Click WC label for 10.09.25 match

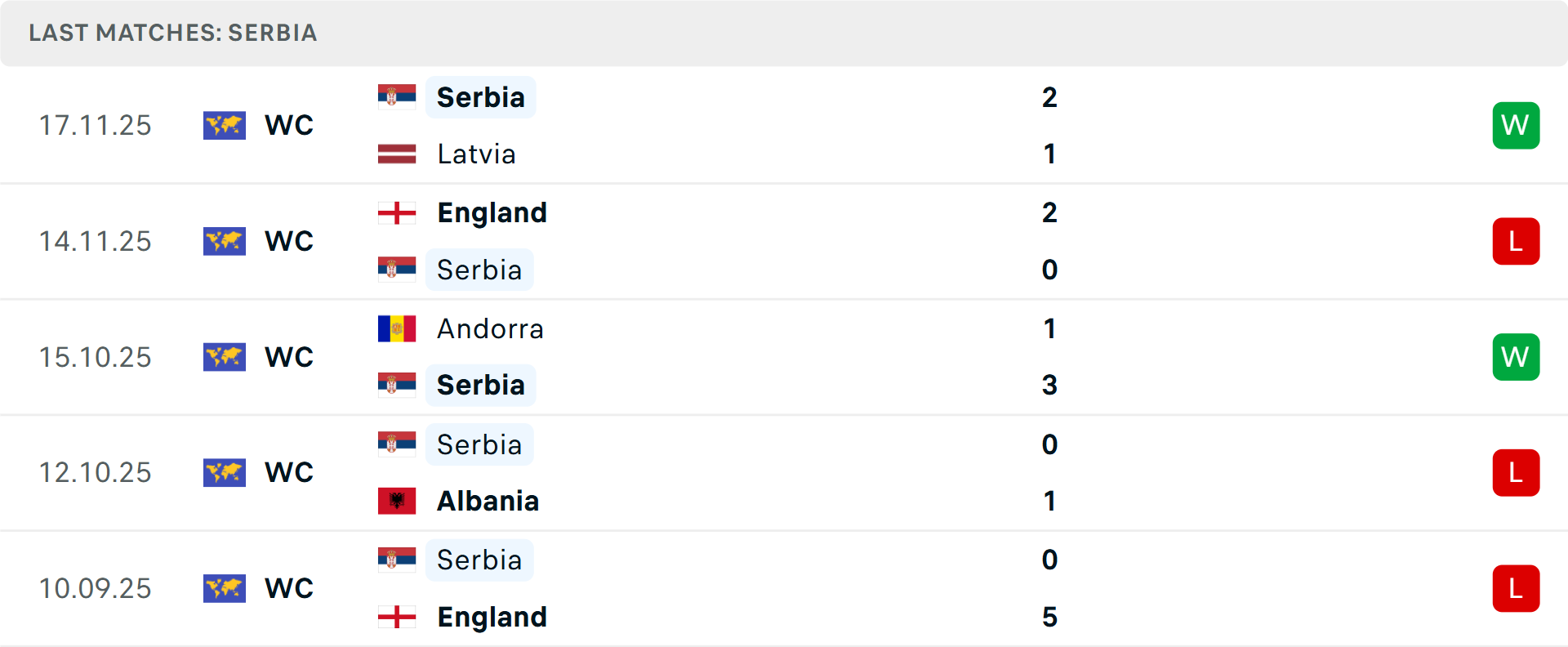289,588
